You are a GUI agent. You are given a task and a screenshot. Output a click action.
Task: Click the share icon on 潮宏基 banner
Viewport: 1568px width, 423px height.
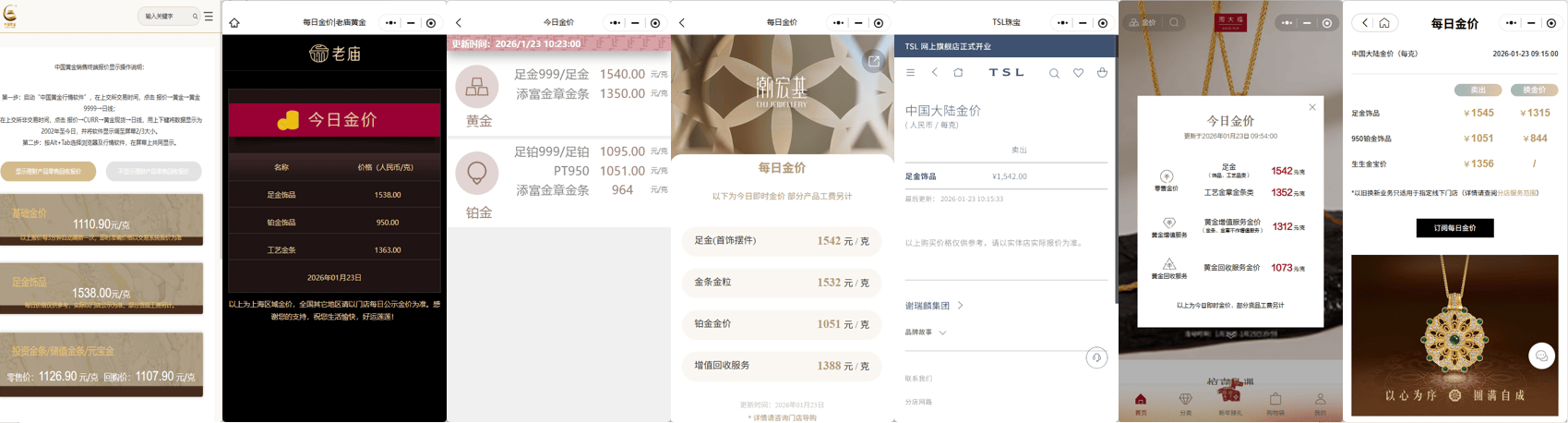pos(872,61)
